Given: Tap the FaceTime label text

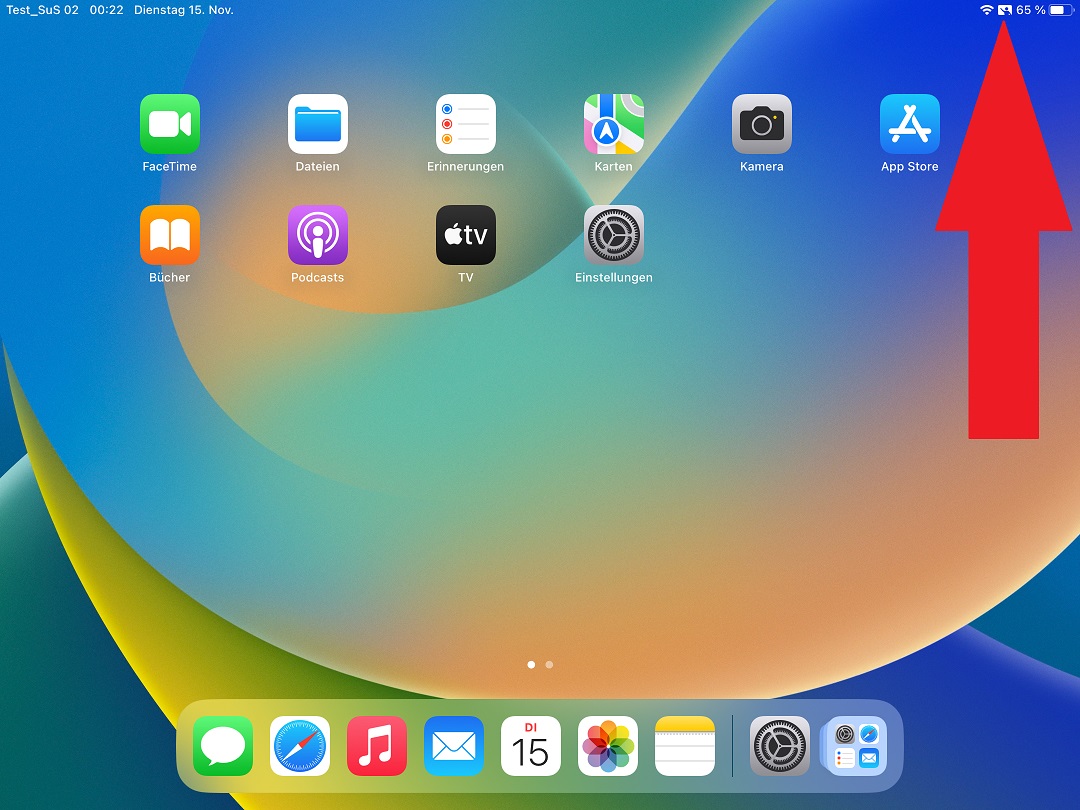Looking at the screenshot, I should click(x=169, y=166).
